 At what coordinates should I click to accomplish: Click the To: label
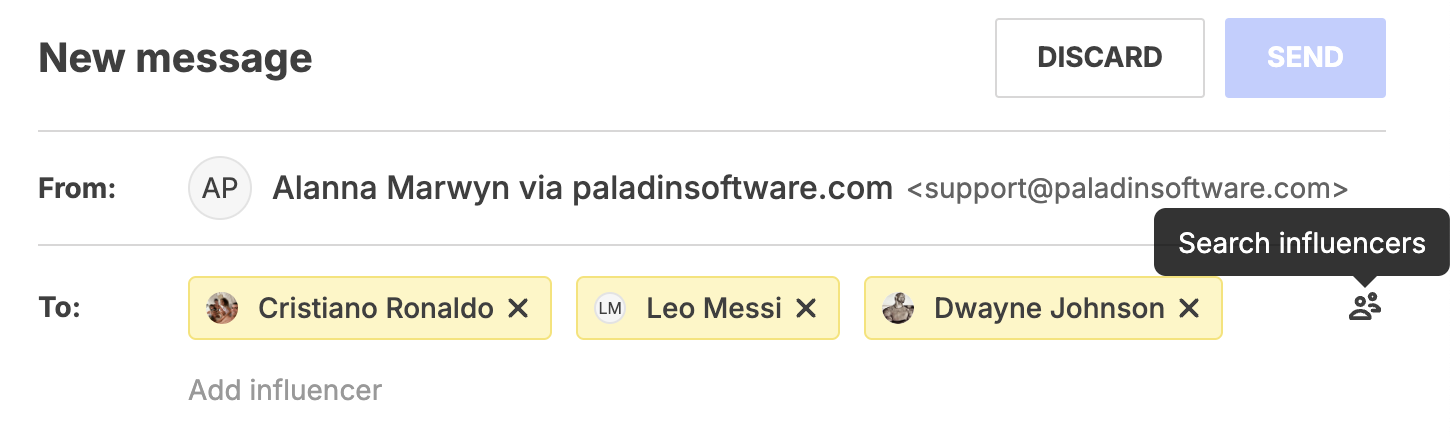coord(59,308)
